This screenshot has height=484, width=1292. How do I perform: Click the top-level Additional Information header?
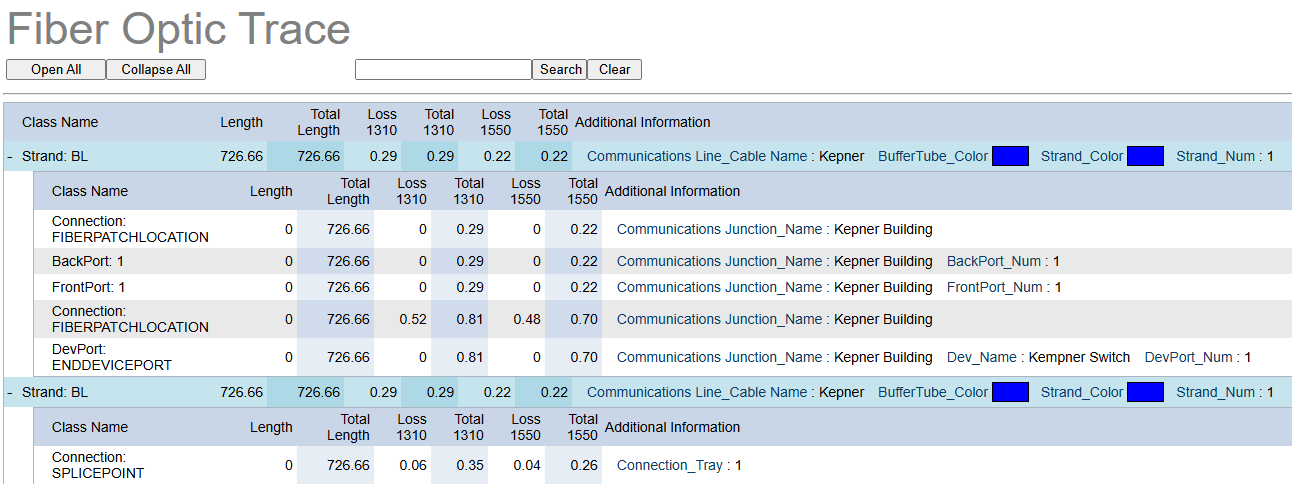643,122
